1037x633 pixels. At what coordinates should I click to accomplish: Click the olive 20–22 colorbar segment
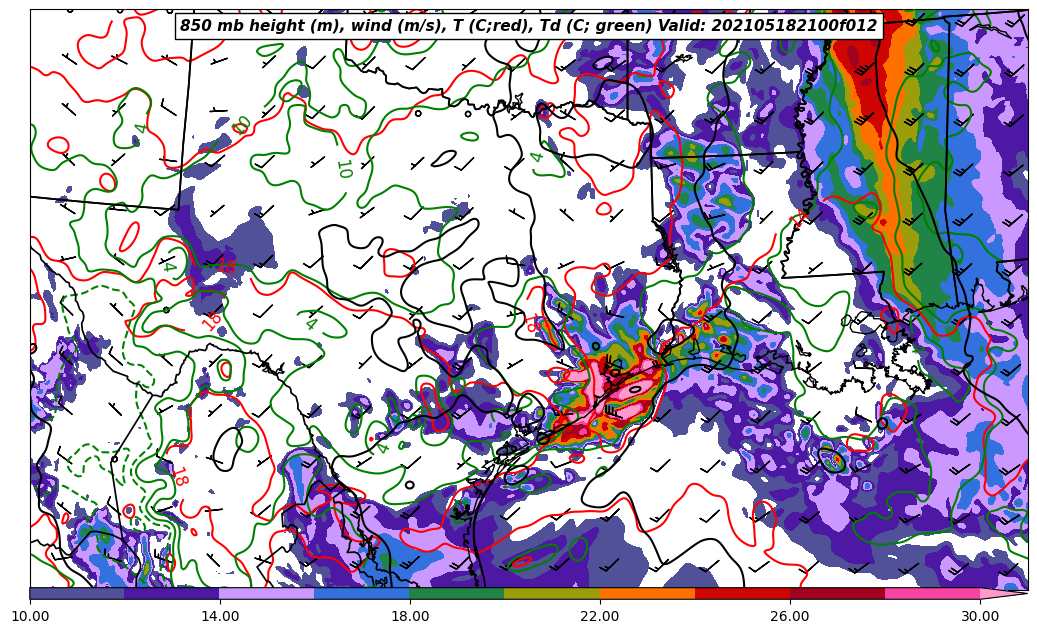click(552, 593)
